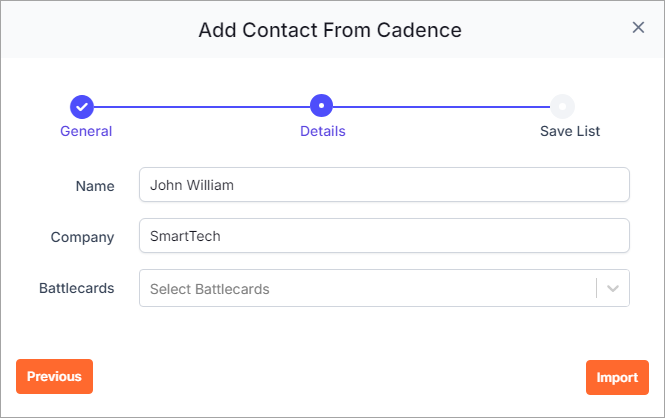The height and width of the screenshot is (418, 665).
Task: Expand Battlecards using the chevron arrow
Action: coord(613,289)
